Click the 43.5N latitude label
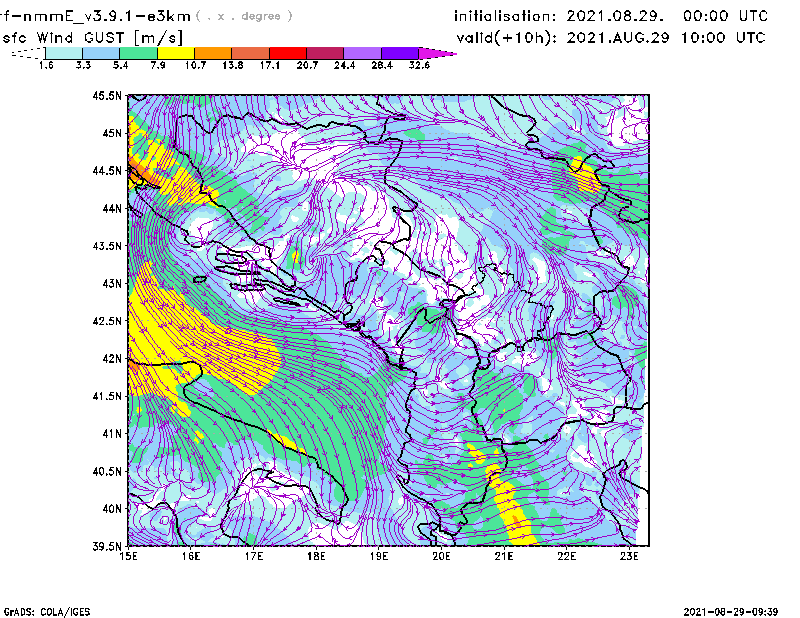The width and height of the screenshot is (800, 618). (x=107, y=246)
